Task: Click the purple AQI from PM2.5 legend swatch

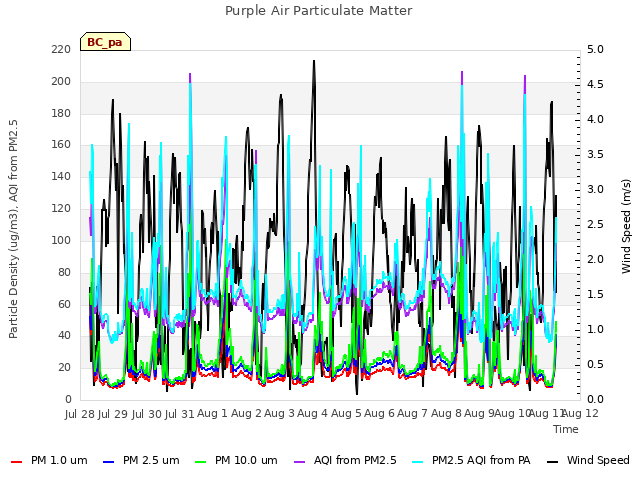Action: 299,462
